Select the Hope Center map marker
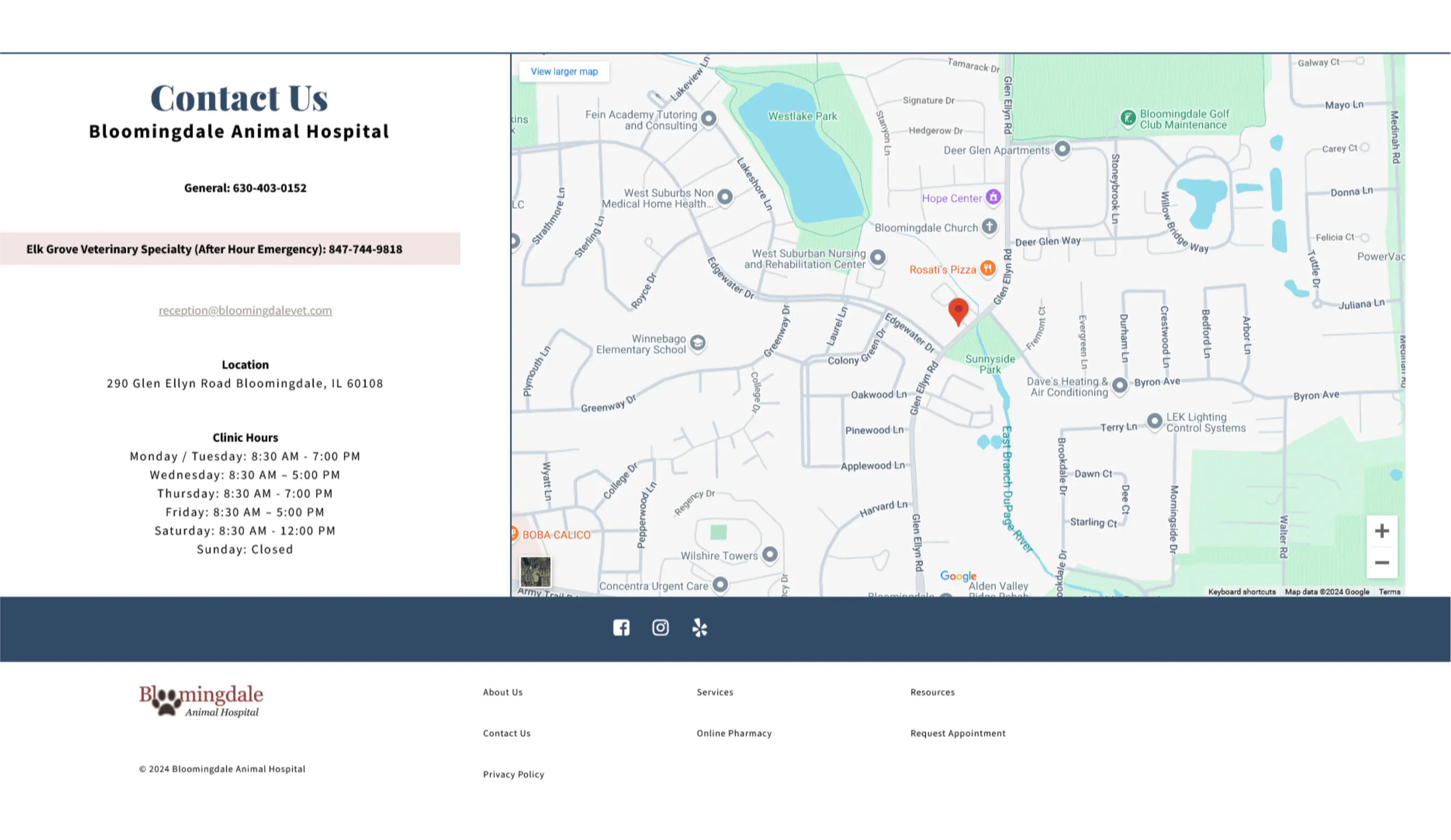 (993, 197)
